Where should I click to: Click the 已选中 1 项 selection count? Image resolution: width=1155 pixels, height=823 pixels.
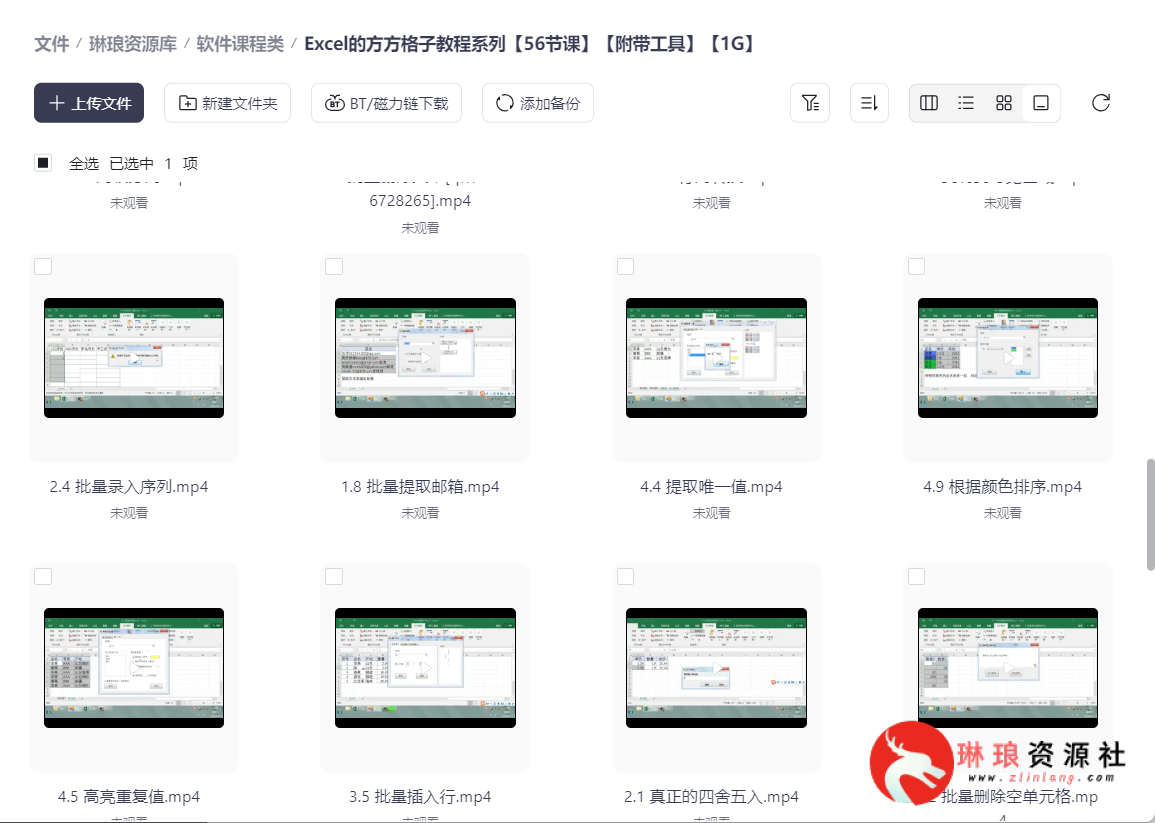click(153, 164)
